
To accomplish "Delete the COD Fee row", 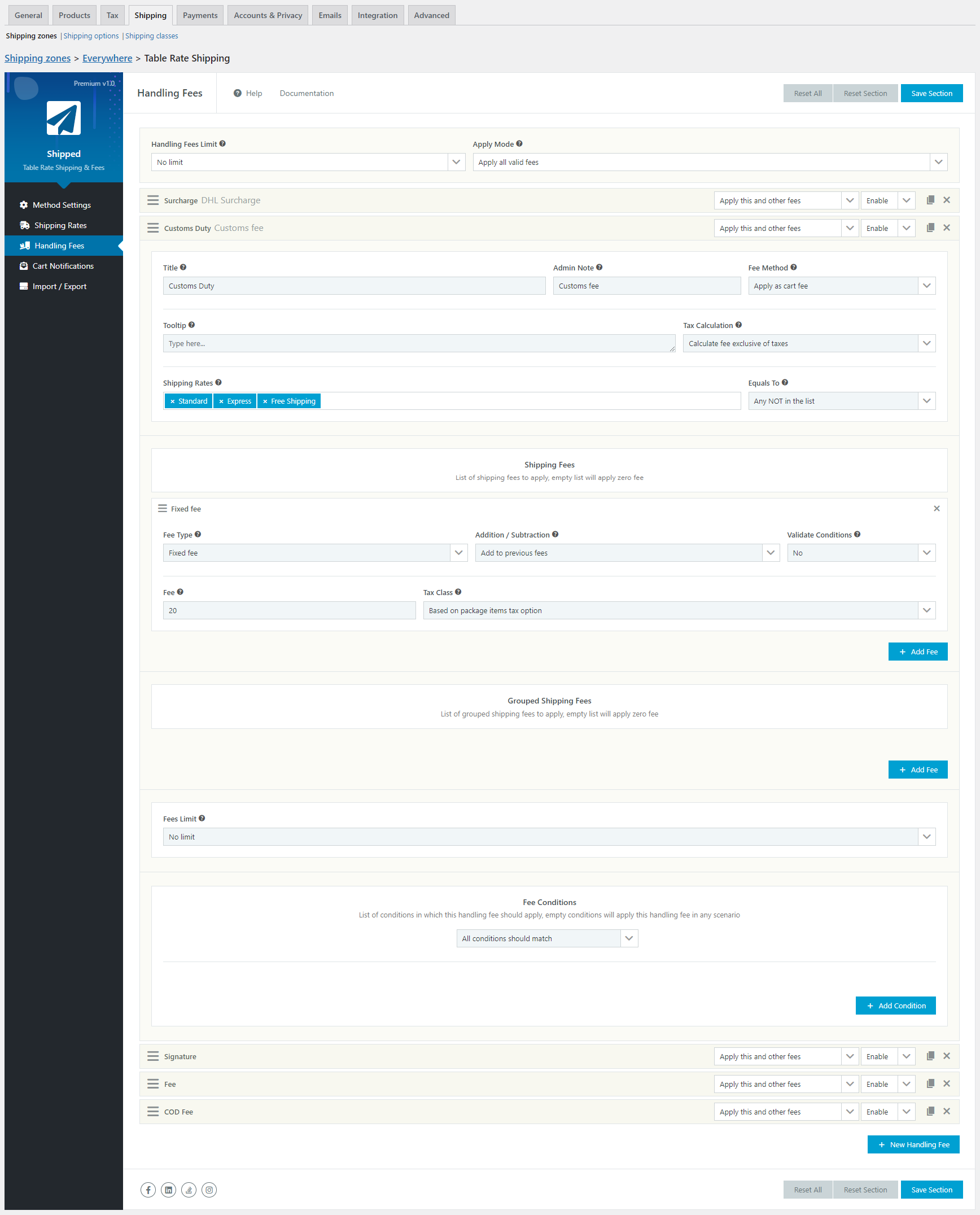I will pyautogui.click(x=947, y=1111).
